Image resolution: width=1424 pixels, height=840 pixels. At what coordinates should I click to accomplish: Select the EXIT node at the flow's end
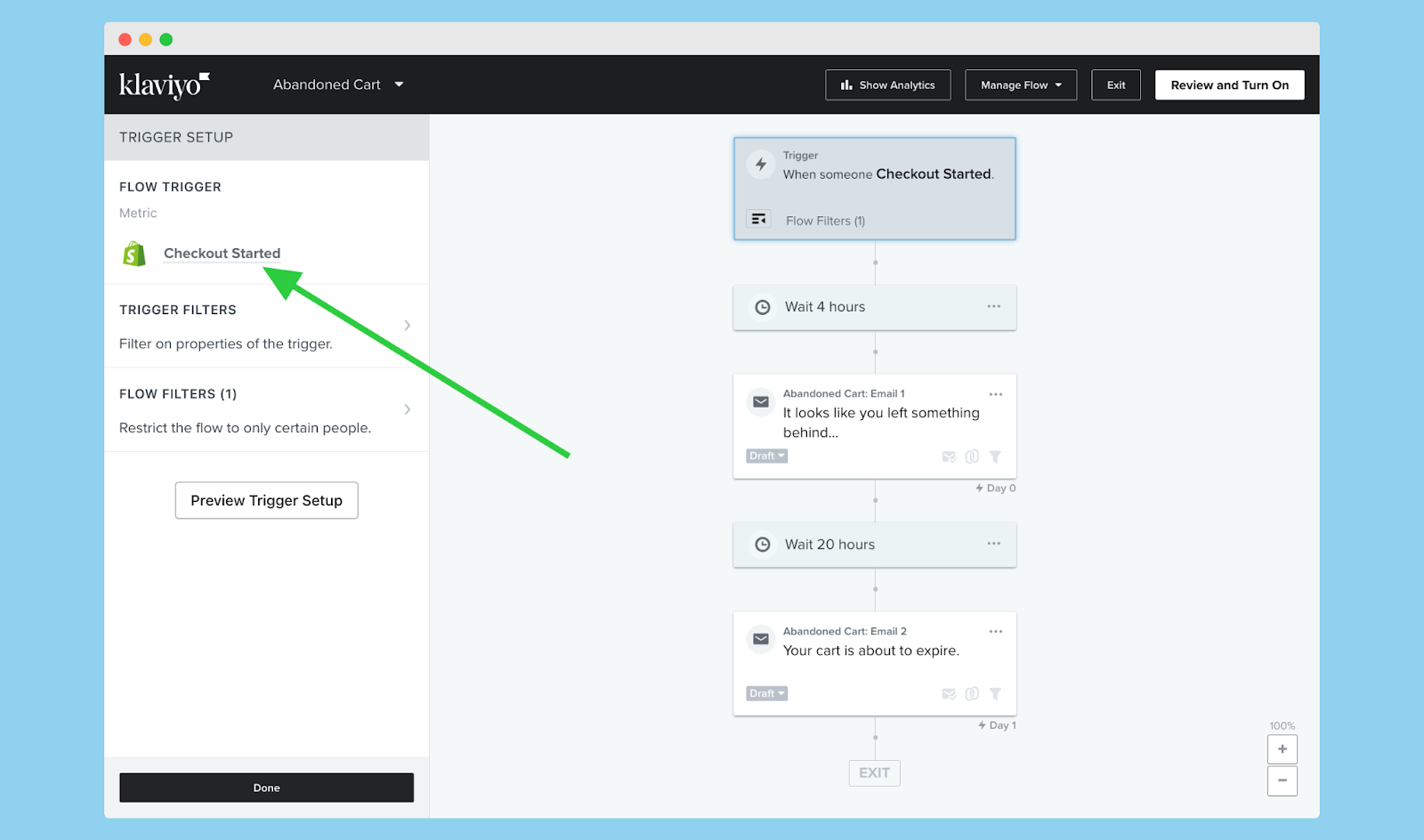875,773
